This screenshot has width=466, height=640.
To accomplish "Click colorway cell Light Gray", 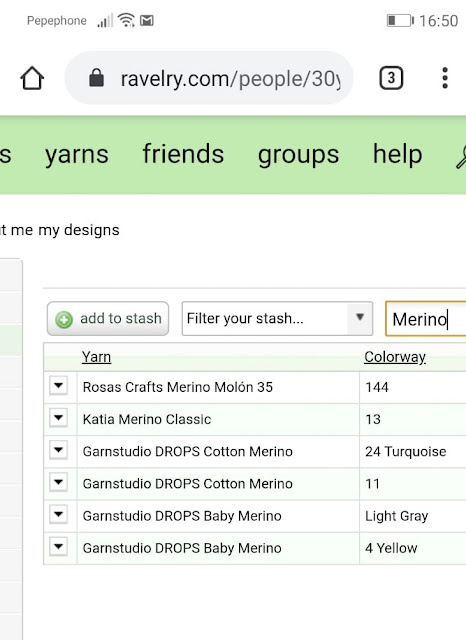I will [x=413, y=516].
